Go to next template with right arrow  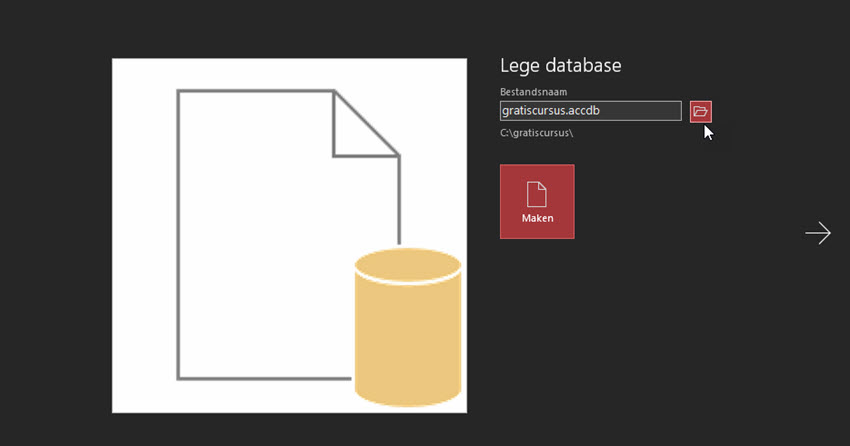pyautogui.click(x=817, y=233)
